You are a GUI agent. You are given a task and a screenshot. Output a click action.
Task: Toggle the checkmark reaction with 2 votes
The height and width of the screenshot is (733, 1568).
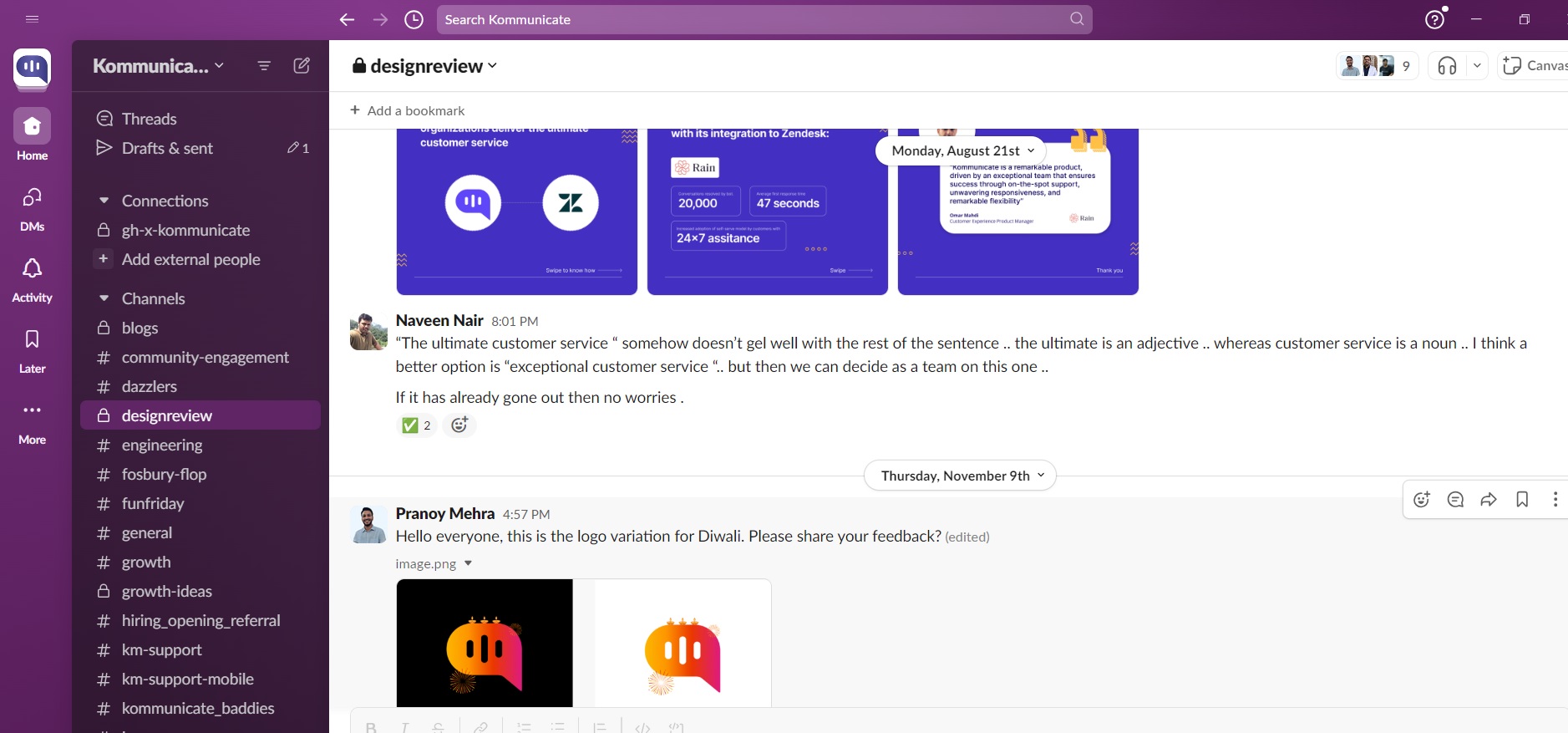click(x=416, y=425)
